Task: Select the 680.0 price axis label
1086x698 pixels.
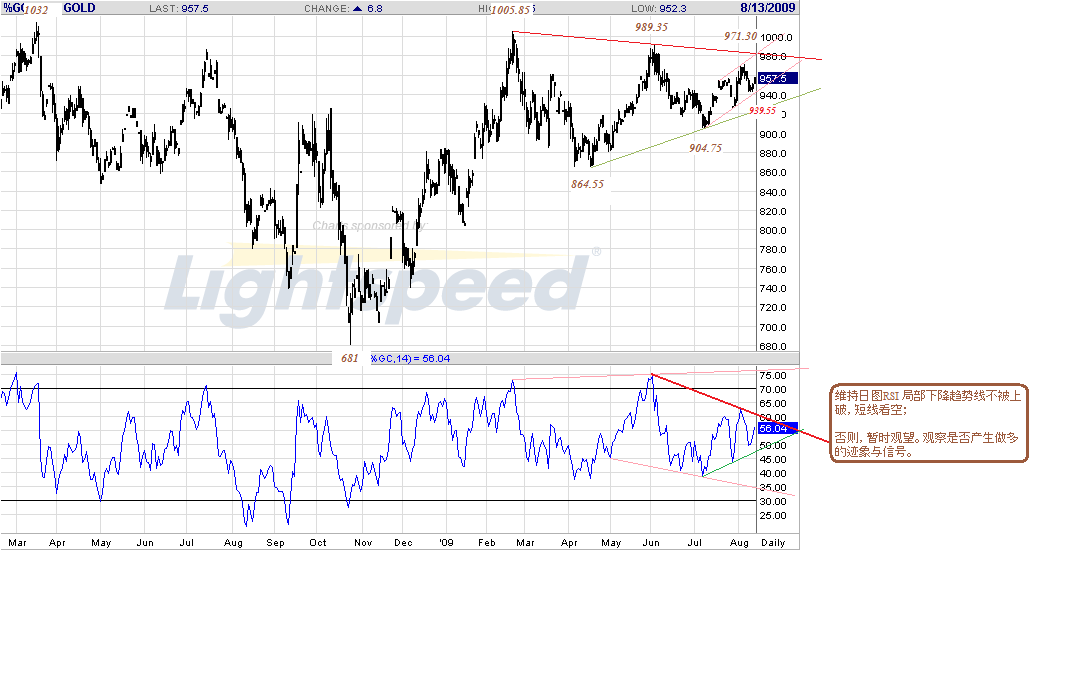Action: point(773,346)
